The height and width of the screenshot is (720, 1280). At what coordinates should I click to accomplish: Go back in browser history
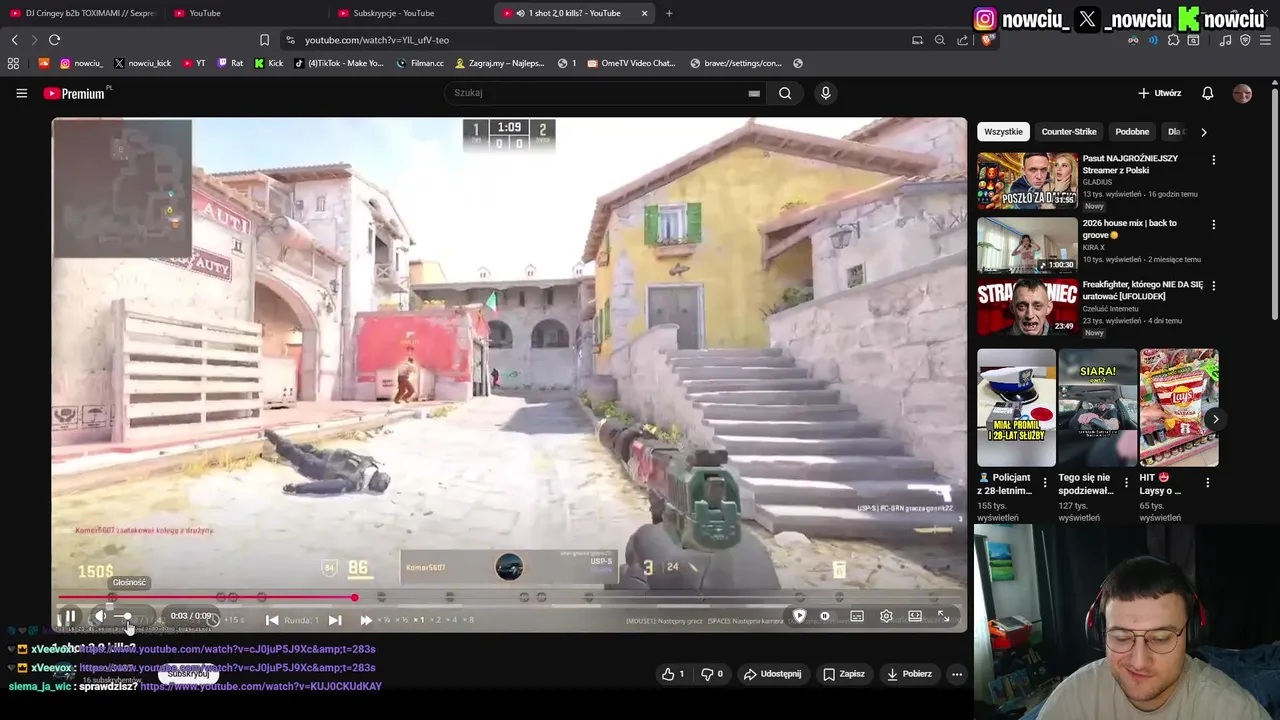(14, 40)
